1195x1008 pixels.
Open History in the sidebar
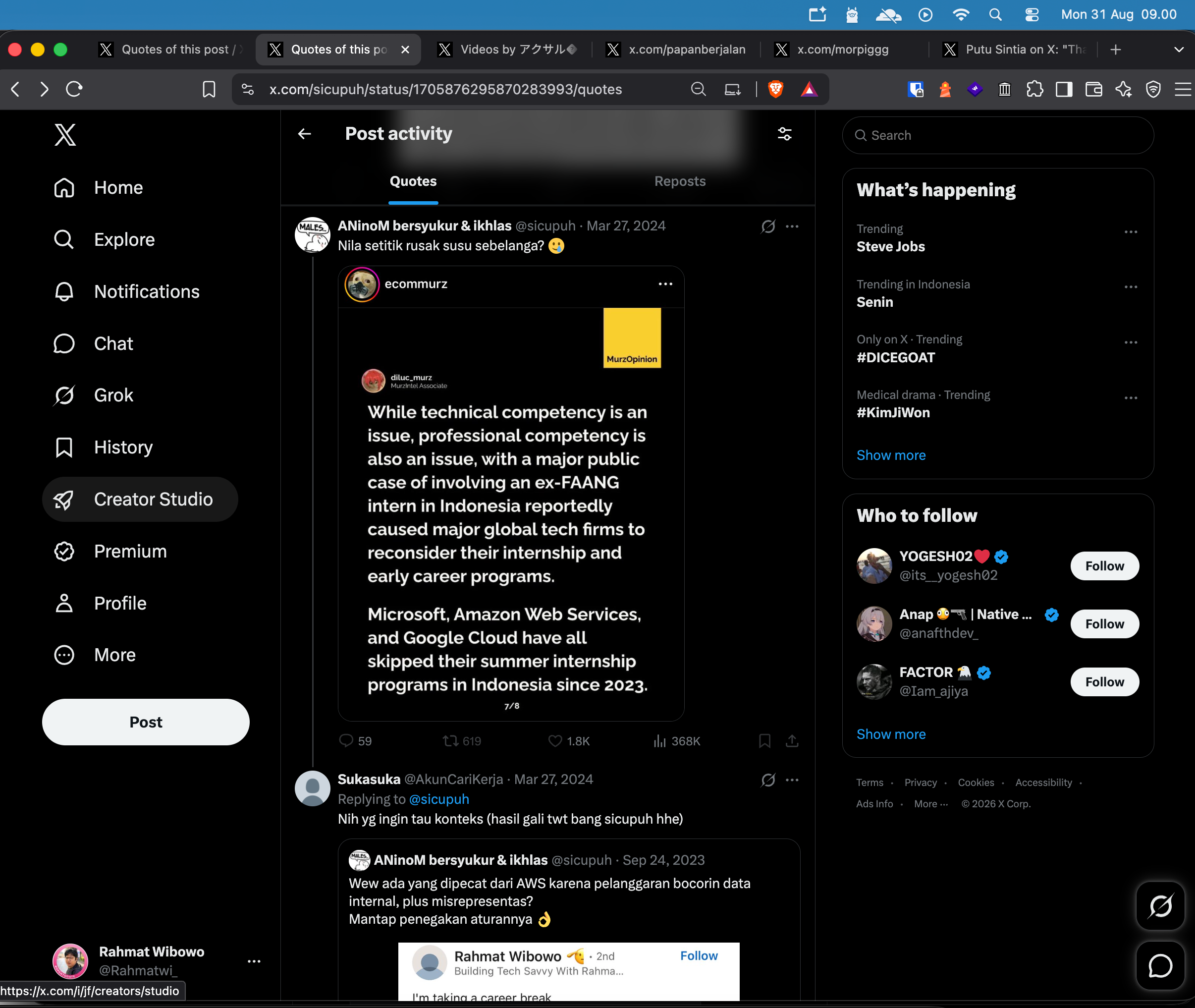click(104, 447)
